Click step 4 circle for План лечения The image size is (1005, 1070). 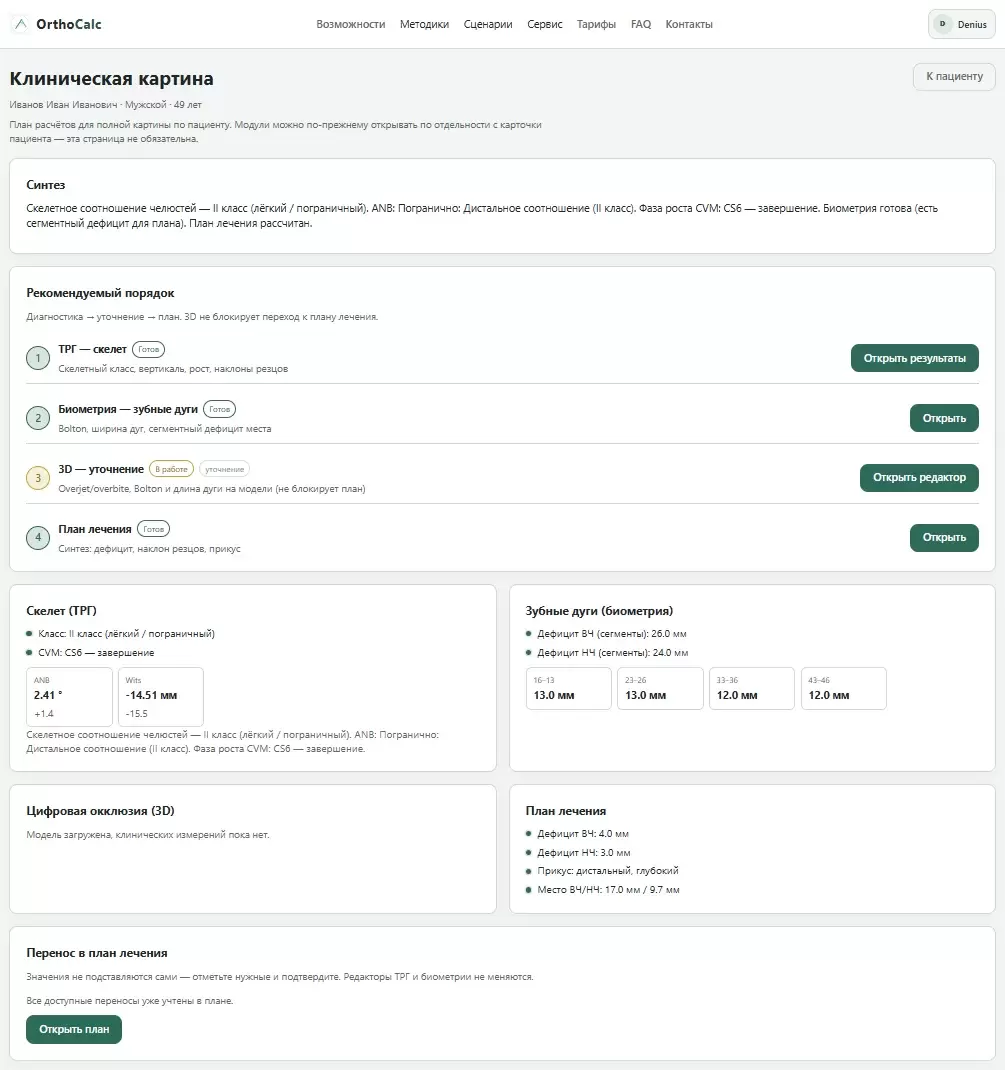pos(38,538)
